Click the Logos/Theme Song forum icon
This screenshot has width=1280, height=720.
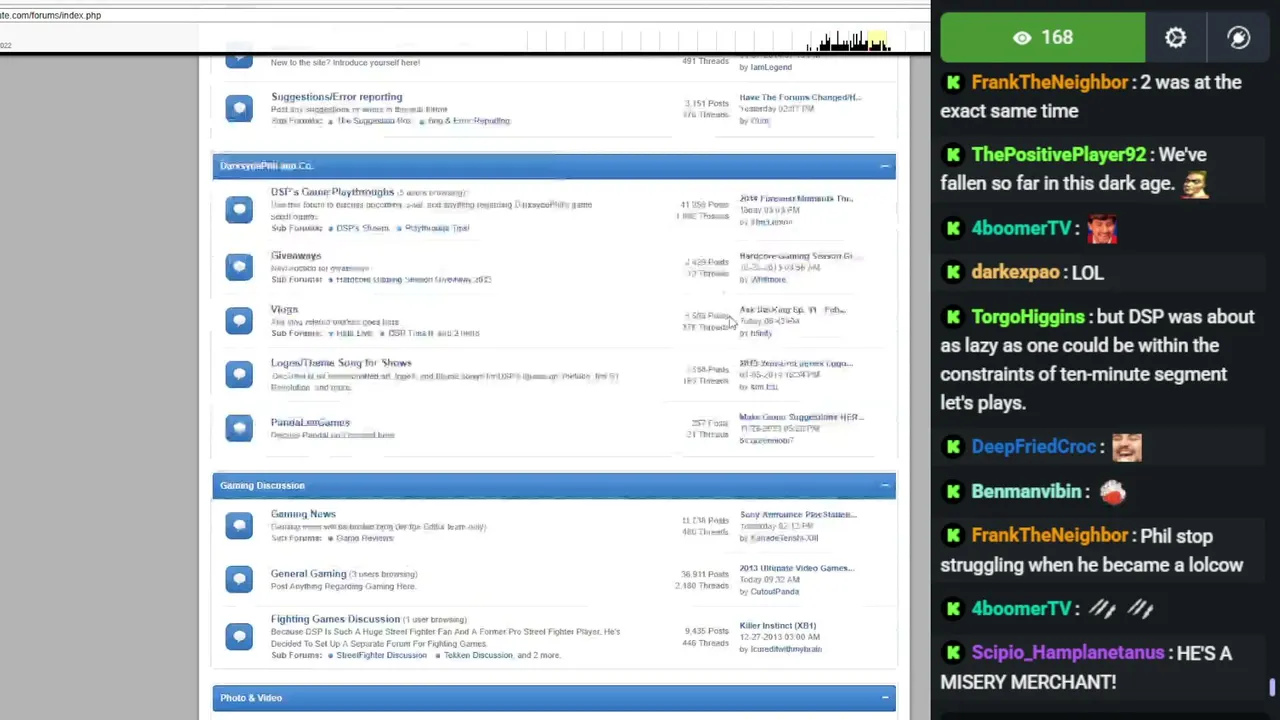coord(239,374)
